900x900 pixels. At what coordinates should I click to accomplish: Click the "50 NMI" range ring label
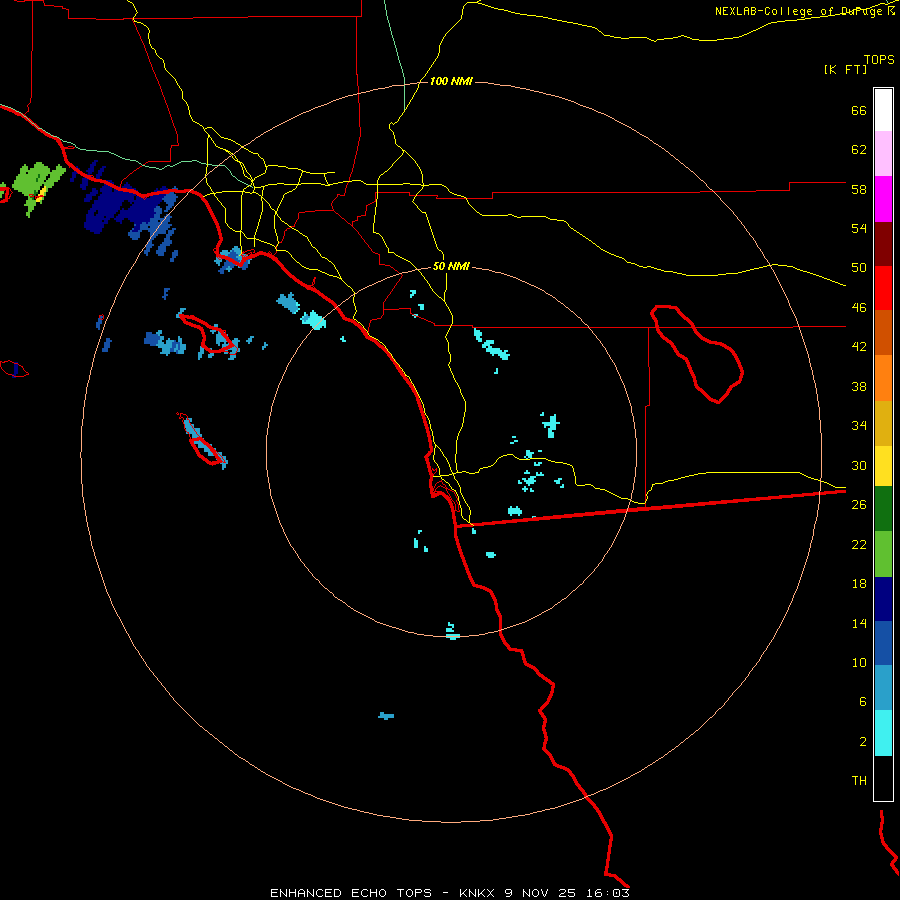click(451, 266)
